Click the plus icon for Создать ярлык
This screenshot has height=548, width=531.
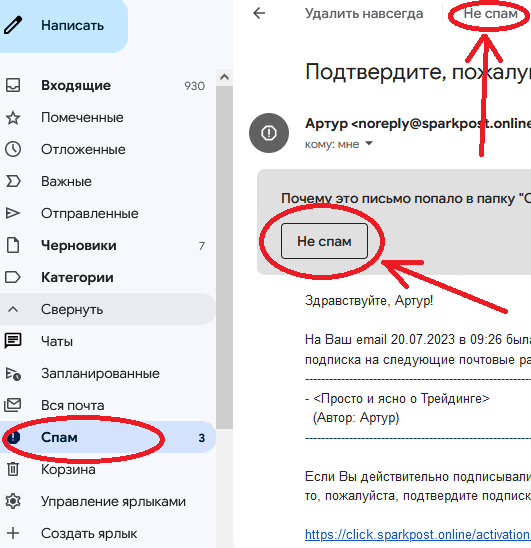(x=13, y=533)
